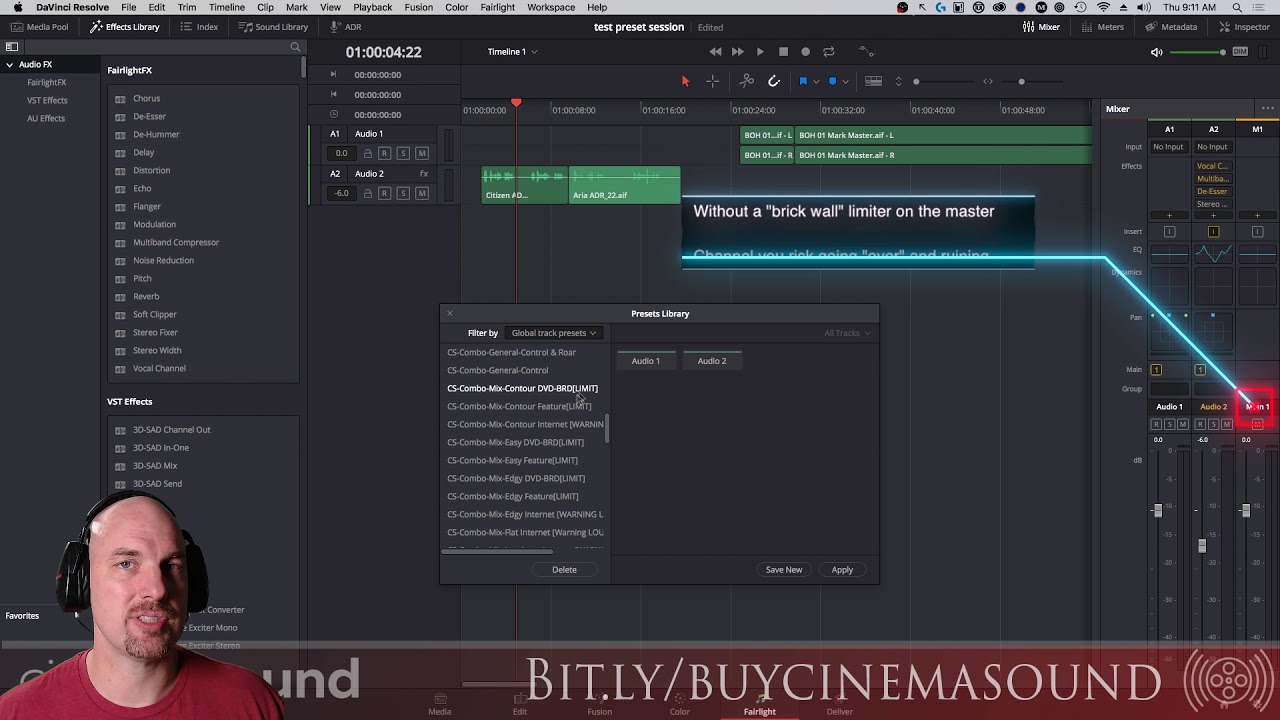The image size is (1280, 720).
Task: Open the ADR panel
Action: click(345, 27)
